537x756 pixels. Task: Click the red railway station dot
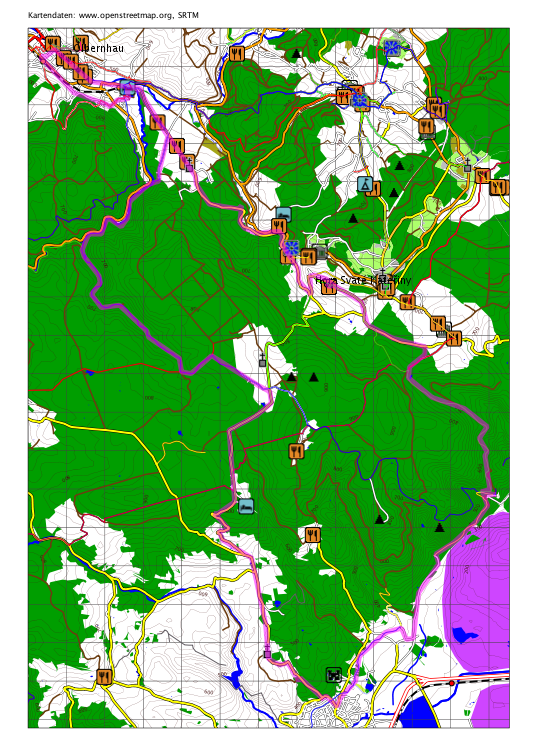pyautogui.click(x=452, y=683)
